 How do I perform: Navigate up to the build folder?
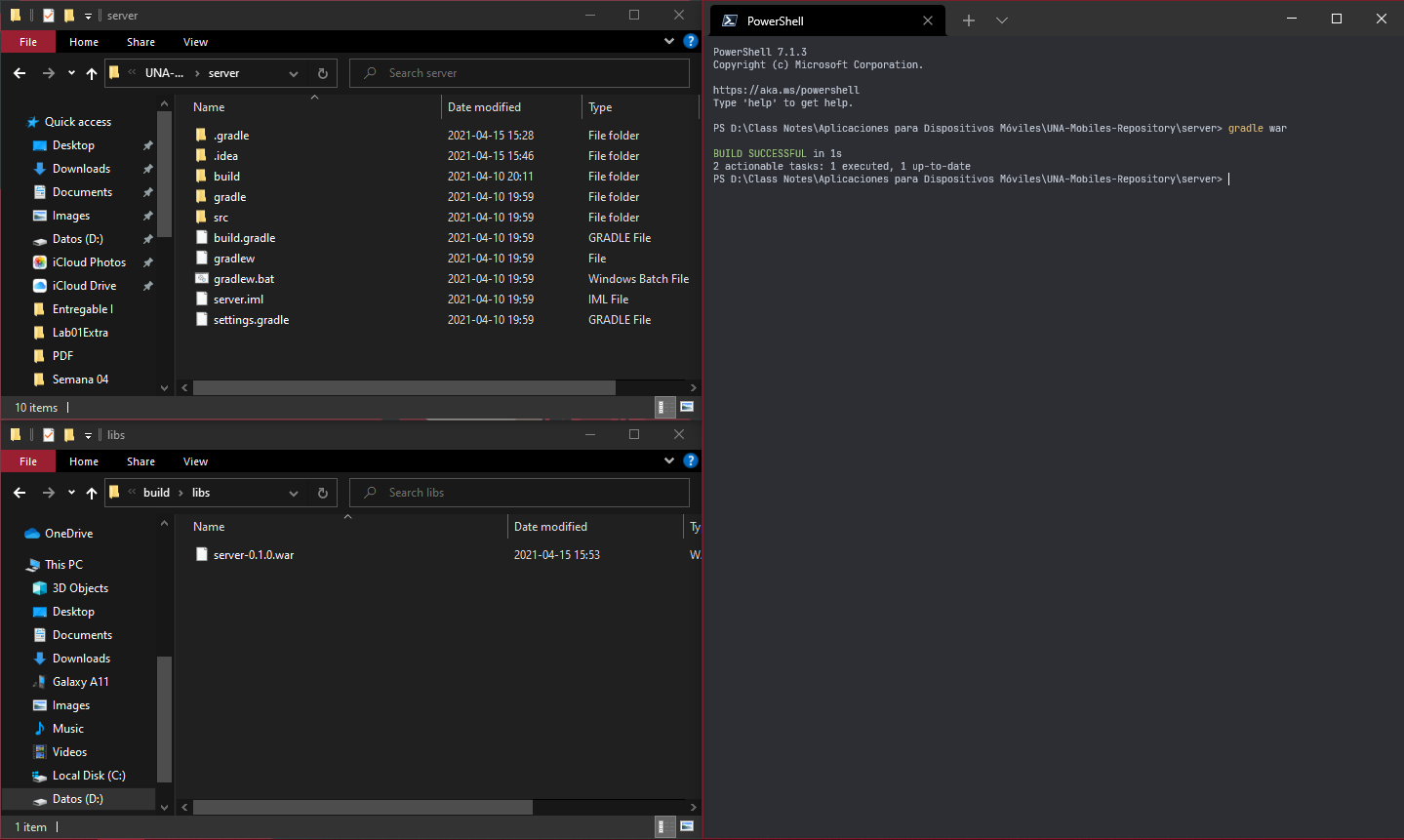[92, 493]
